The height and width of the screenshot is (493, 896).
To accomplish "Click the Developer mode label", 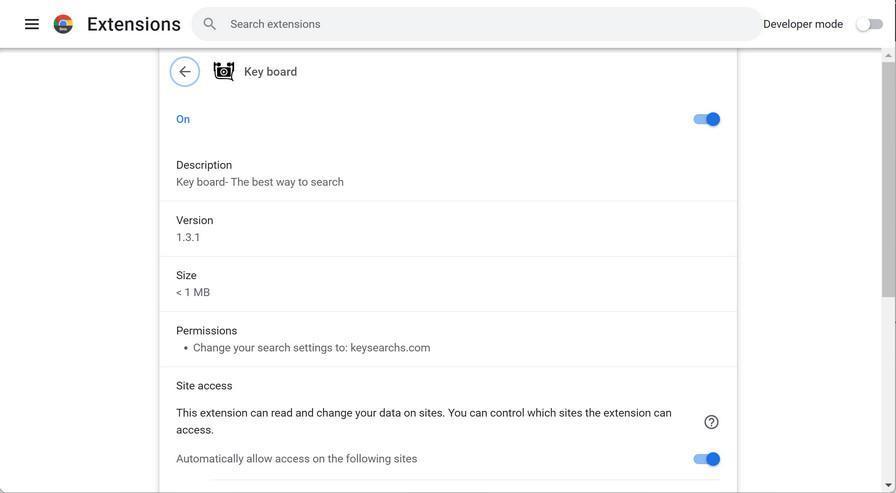I will click(802, 24).
